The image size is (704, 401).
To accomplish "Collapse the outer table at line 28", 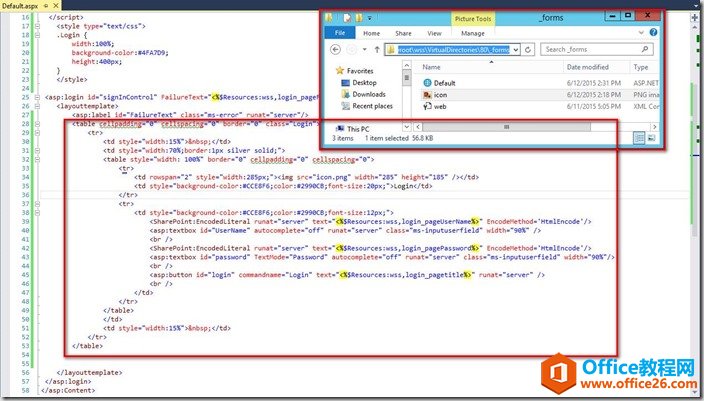I will [x=37, y=124].
